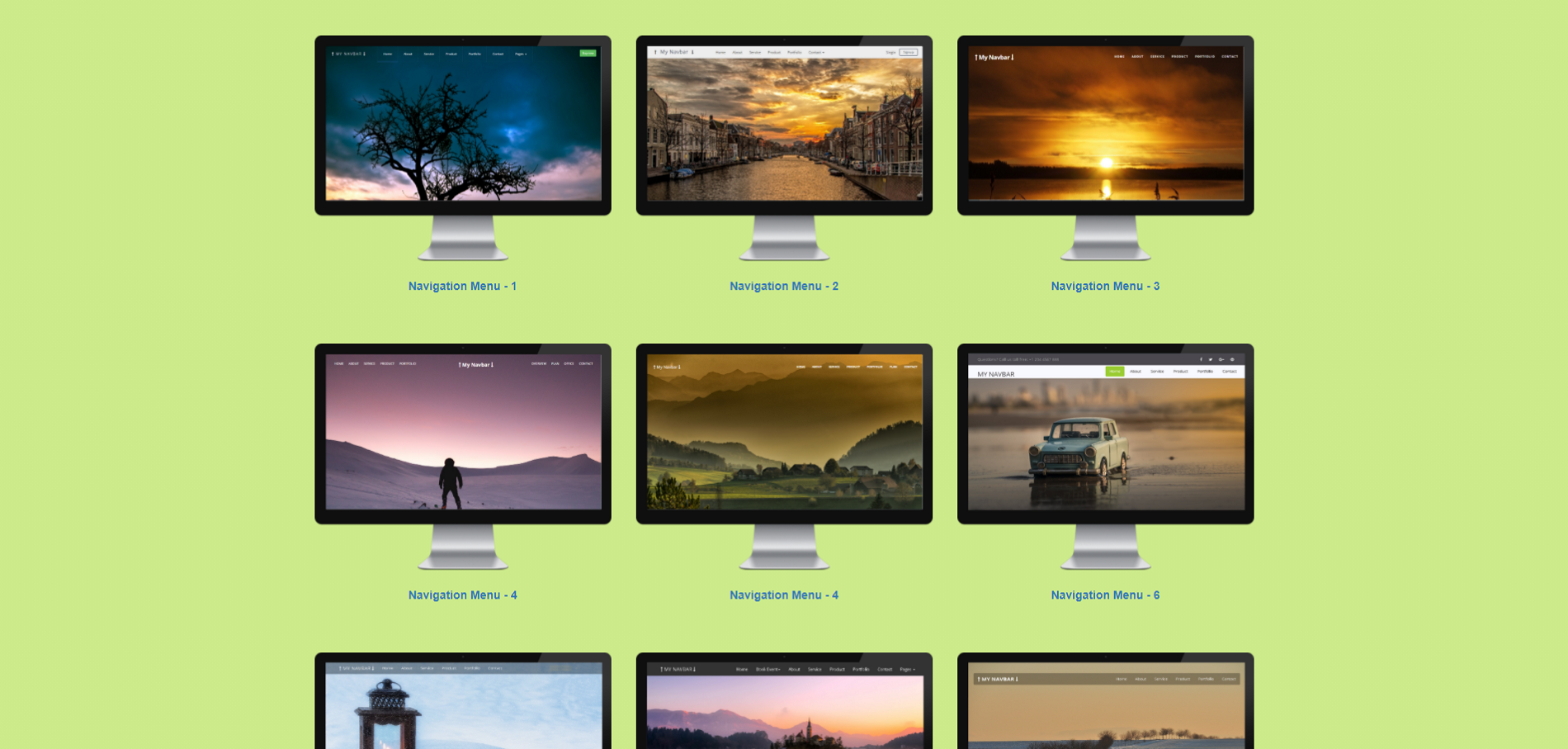The width and height of the screenshot is (1568, 749).
Task: Open the green mountain valley monitor preview
Action: tap(784, 457)
